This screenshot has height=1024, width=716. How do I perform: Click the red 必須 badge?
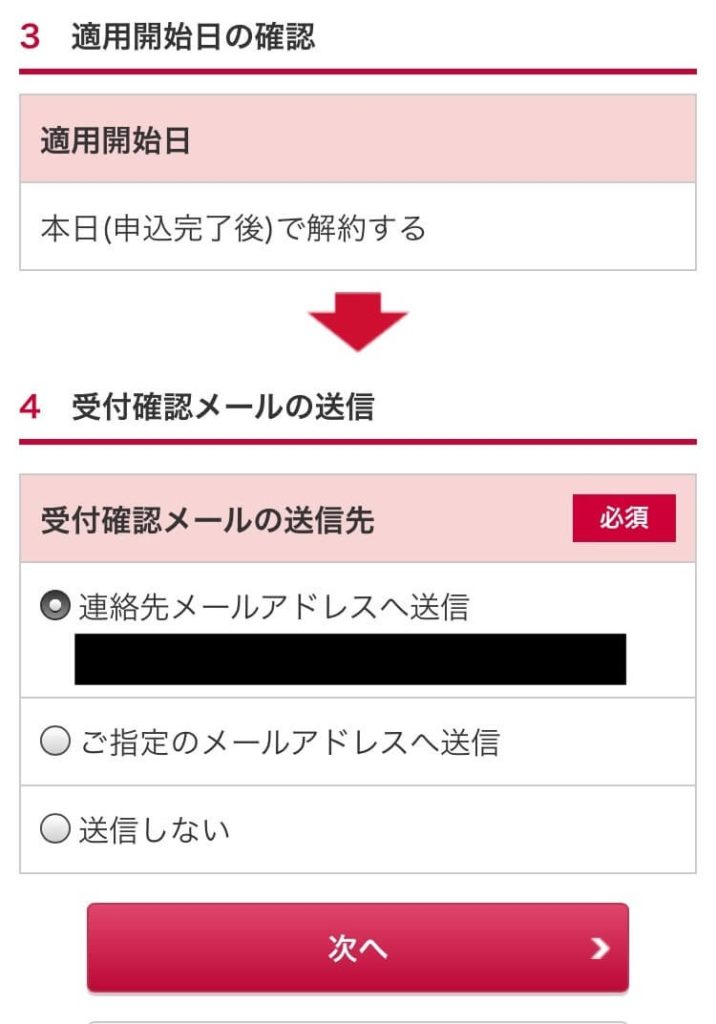[623, 518]
